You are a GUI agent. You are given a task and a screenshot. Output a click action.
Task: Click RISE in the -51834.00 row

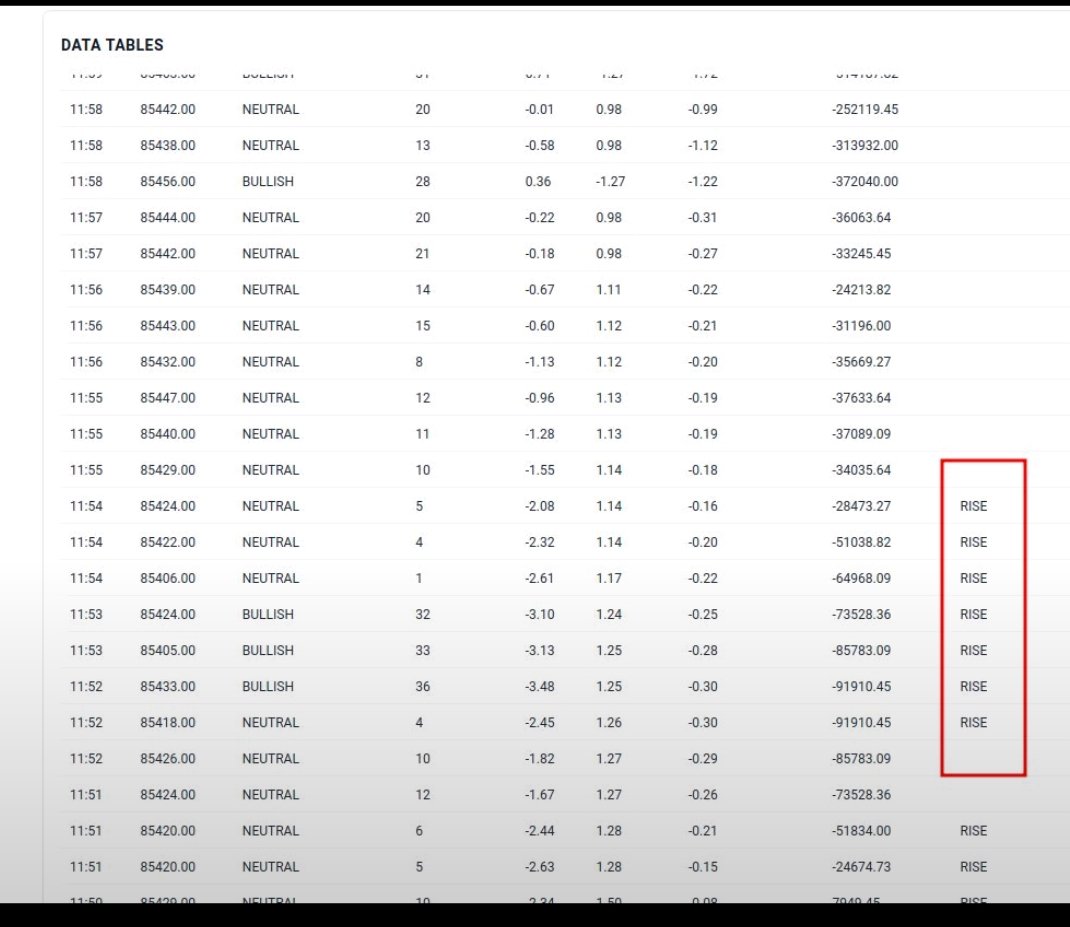tap(973, 831)
